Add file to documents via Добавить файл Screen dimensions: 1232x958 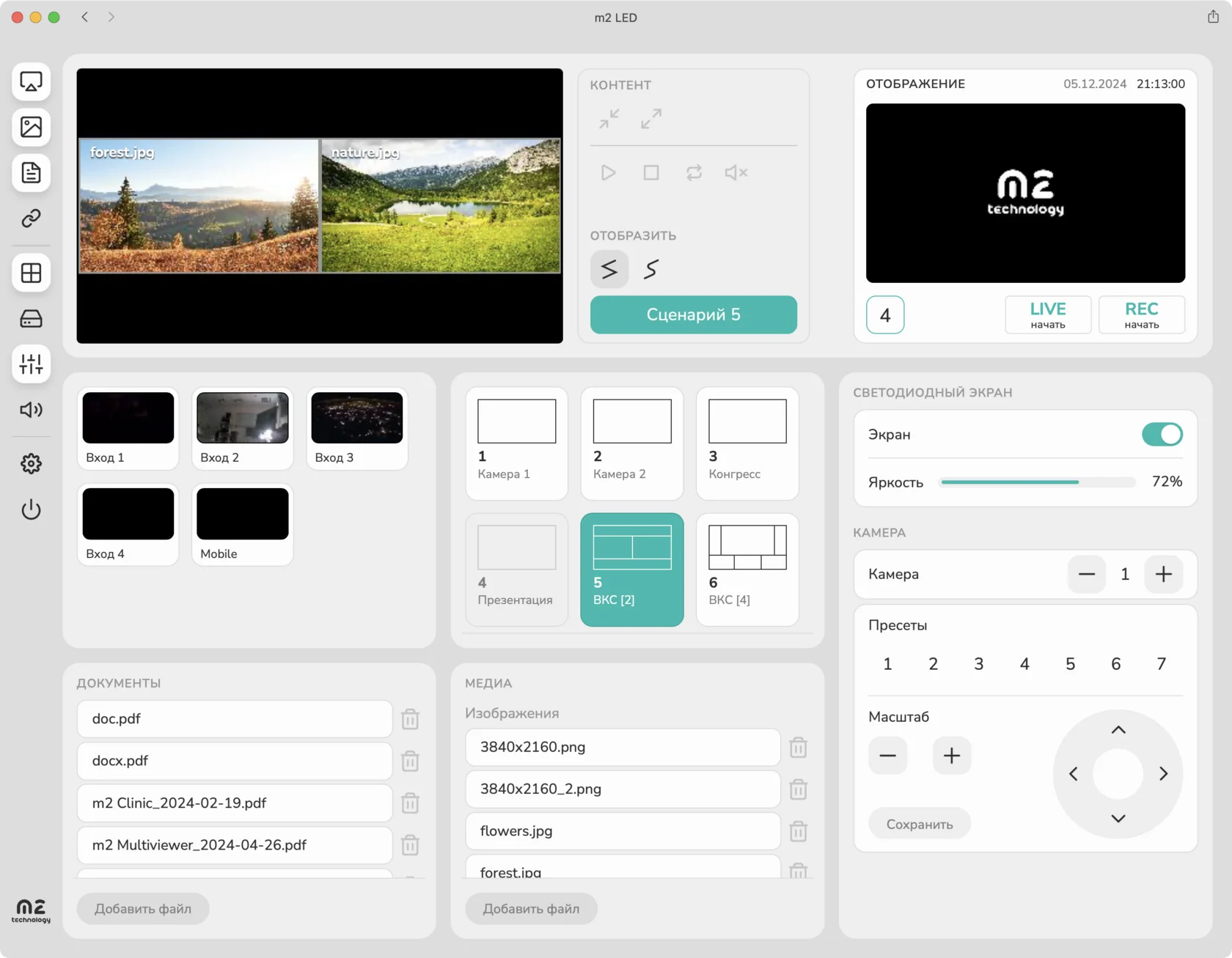point(143,909)
